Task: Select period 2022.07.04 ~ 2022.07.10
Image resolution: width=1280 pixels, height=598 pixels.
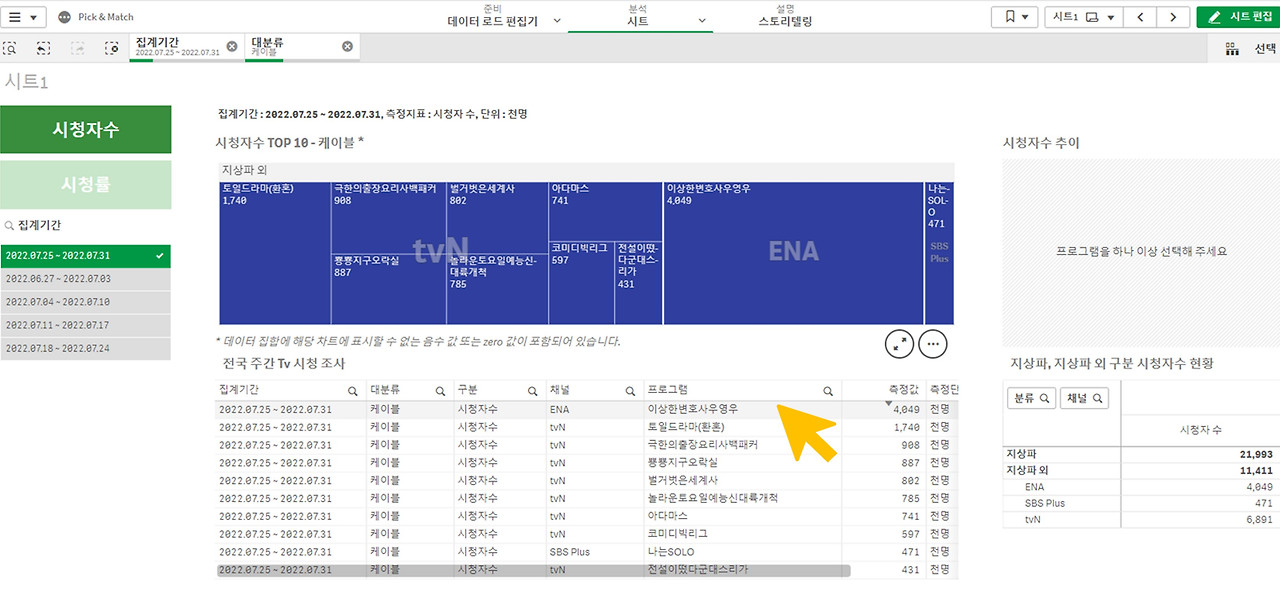Action: click(86, 302)
